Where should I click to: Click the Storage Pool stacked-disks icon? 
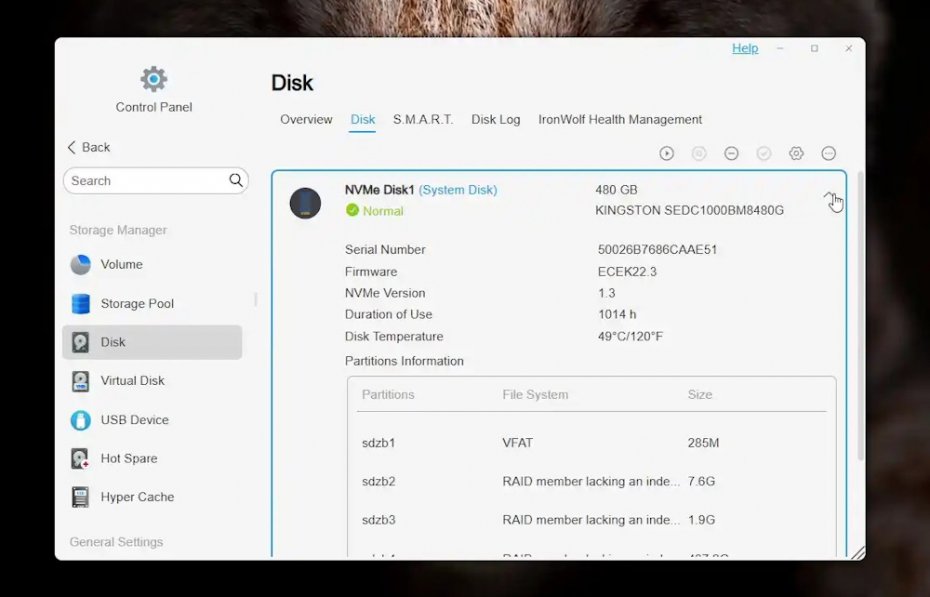[80, 304]
